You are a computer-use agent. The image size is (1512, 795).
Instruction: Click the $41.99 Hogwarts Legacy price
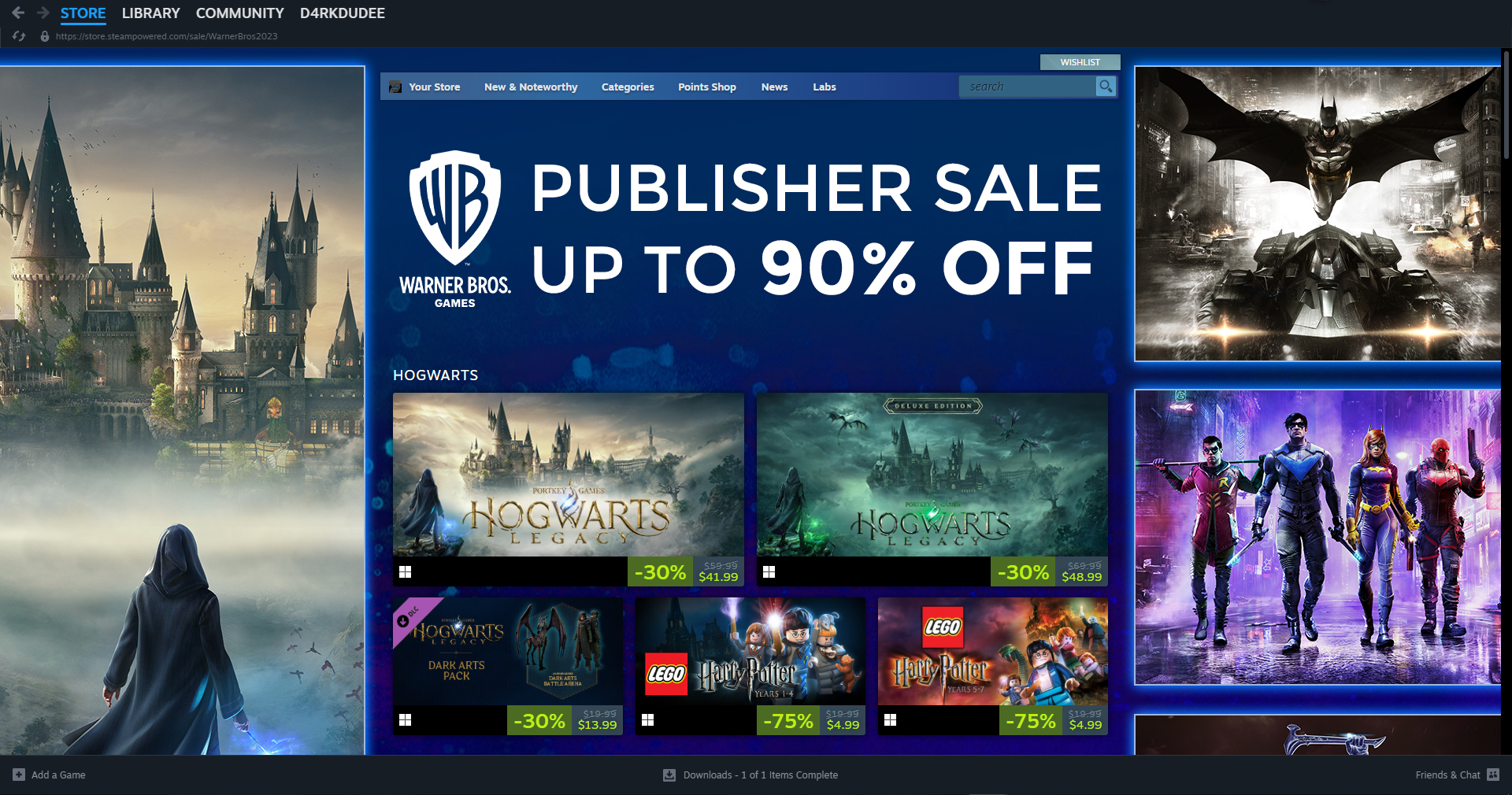(718, 577)
